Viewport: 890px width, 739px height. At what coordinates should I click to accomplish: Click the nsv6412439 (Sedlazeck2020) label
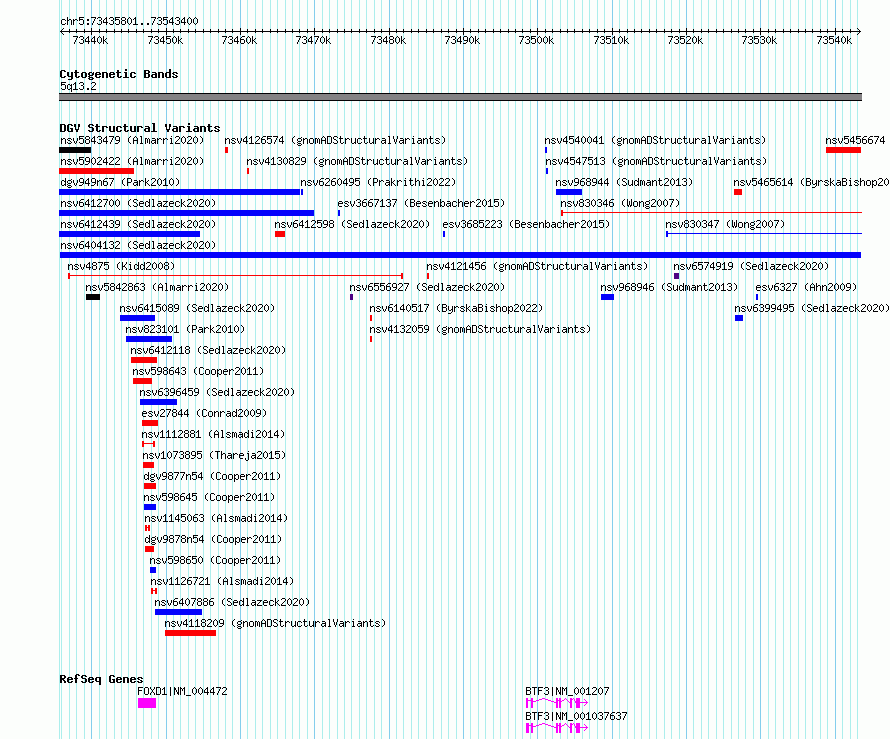click(x=138, y=224)
